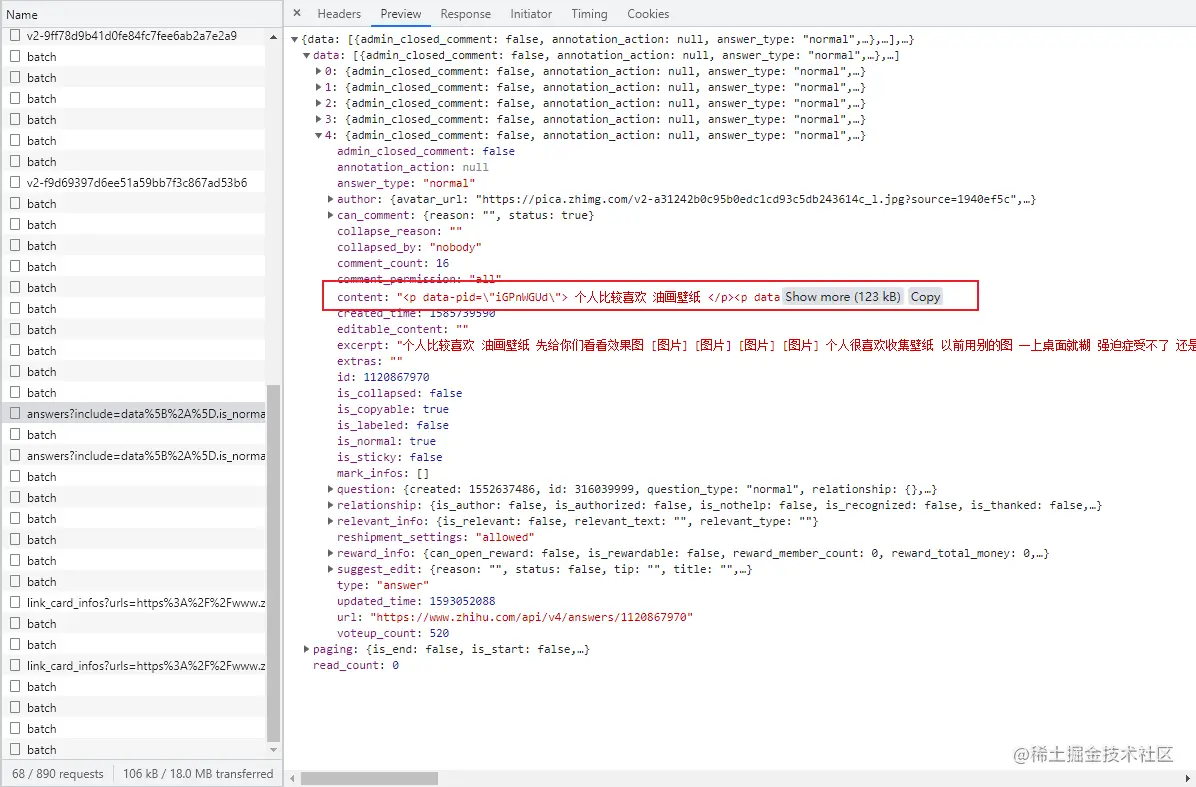Expand data item 3
This screenshot has height=787, width=1196.
click(x=319, y=119)
